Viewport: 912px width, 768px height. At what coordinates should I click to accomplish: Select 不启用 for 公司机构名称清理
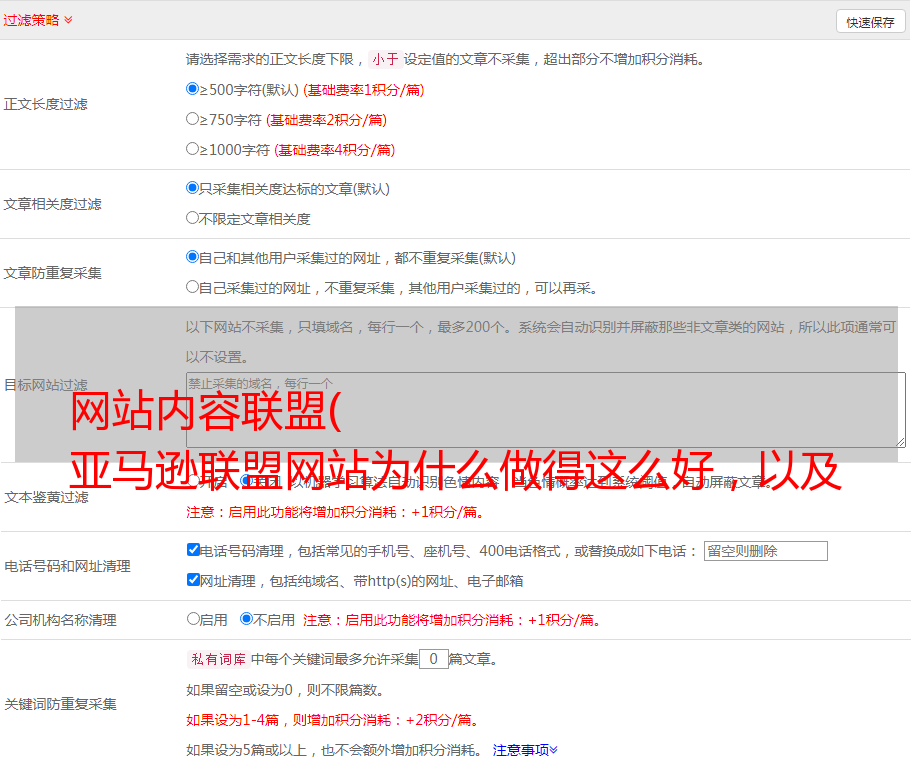(x=246, y=619)
